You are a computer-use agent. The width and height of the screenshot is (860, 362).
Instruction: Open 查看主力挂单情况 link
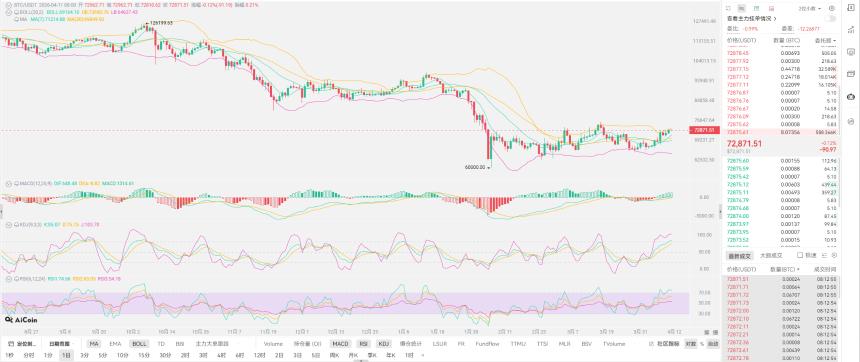[x=751, y=19]
